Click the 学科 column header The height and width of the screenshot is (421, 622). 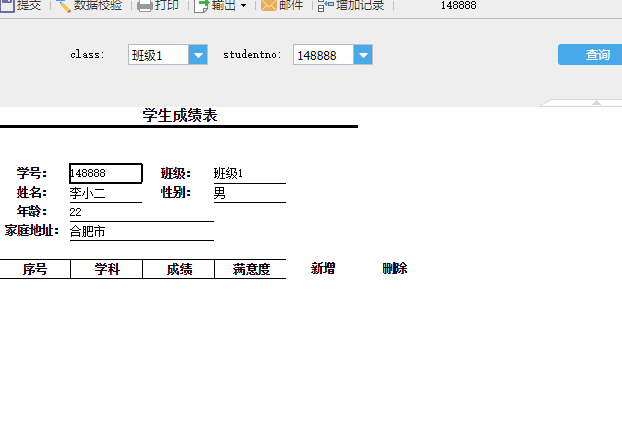[x=107, y=269]
